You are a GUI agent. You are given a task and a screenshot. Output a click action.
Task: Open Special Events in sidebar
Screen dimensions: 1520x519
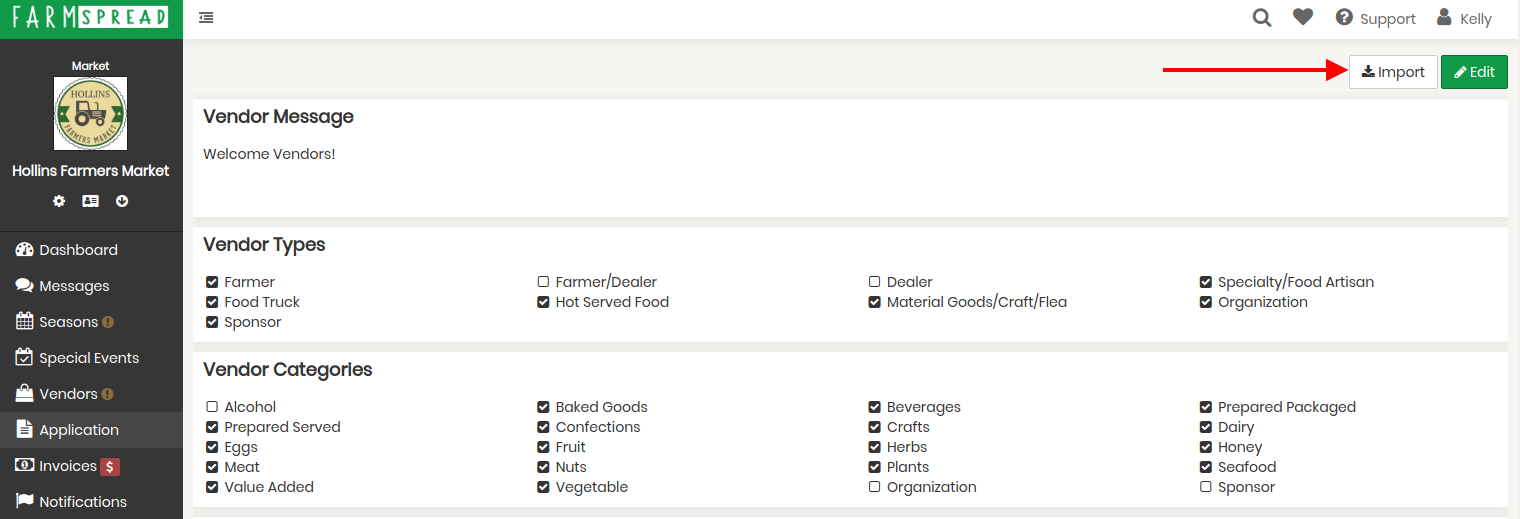[x=91, y=358]
